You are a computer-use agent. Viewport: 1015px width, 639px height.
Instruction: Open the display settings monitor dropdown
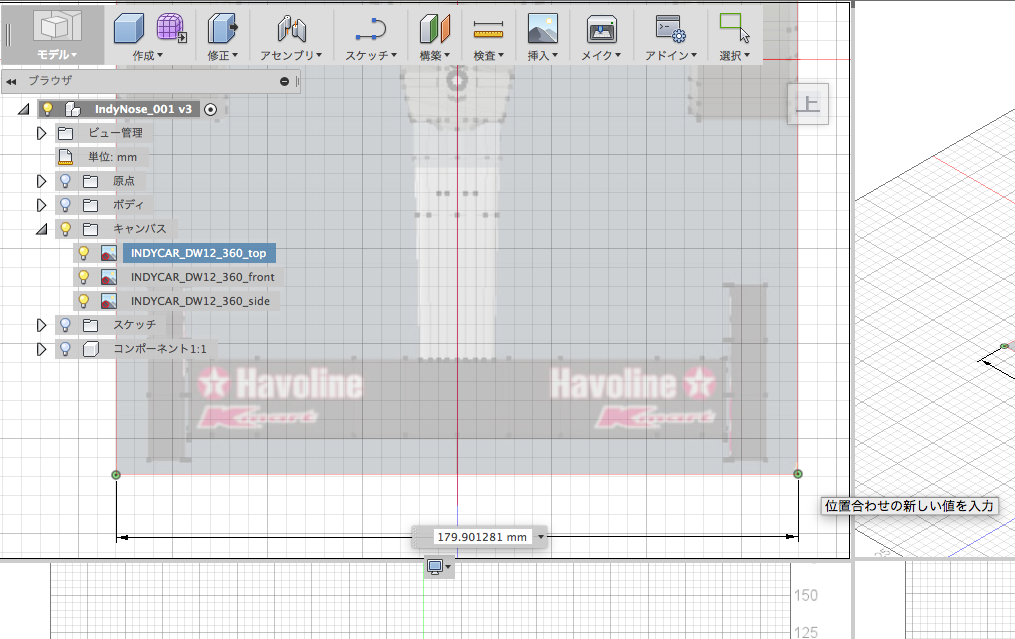click(x=439, y=568)
